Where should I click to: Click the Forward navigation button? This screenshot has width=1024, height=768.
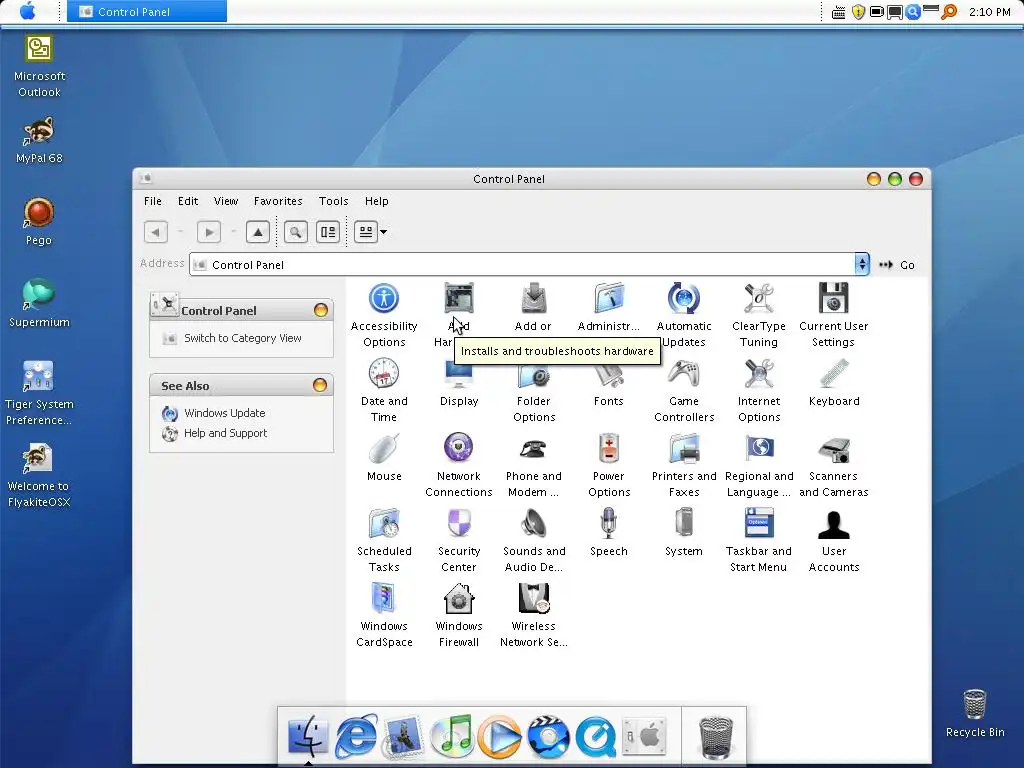coord(209,232)
